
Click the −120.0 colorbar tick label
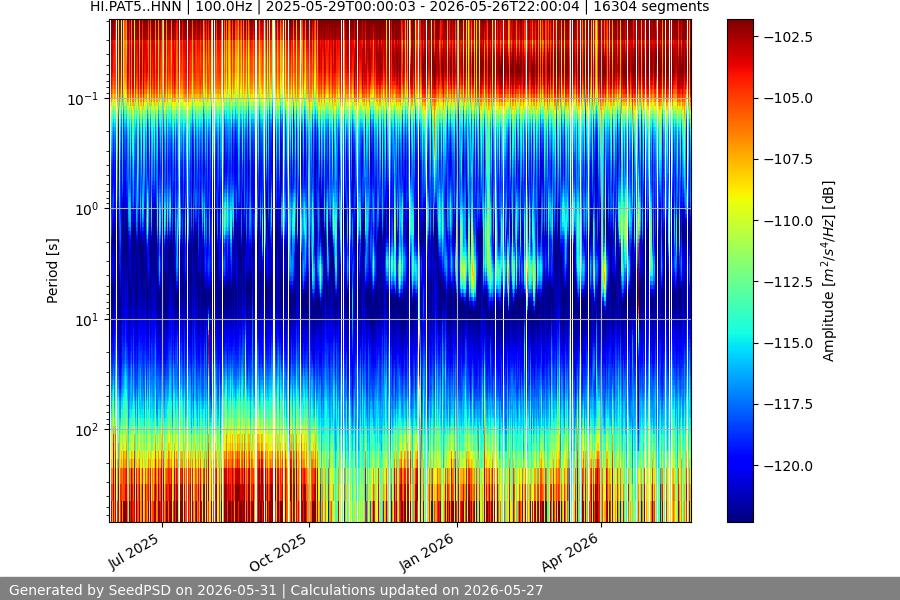[x=788, y=466]
